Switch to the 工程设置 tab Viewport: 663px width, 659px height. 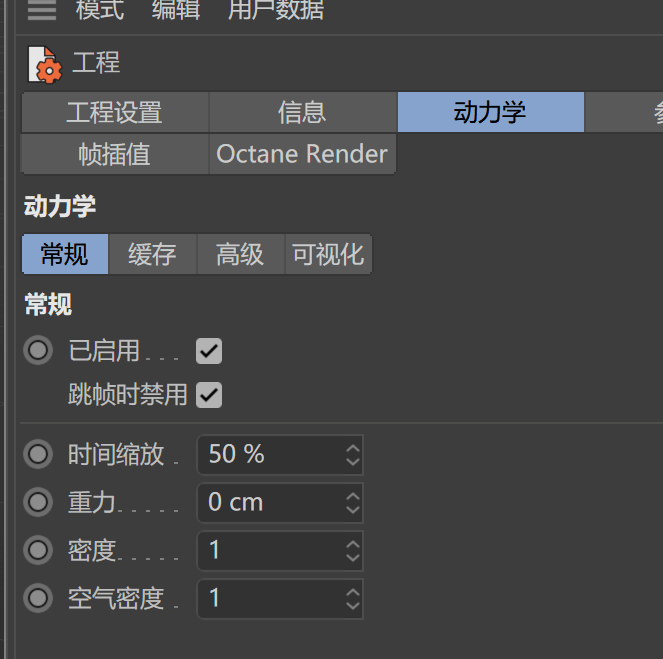(x=115, y=112)
